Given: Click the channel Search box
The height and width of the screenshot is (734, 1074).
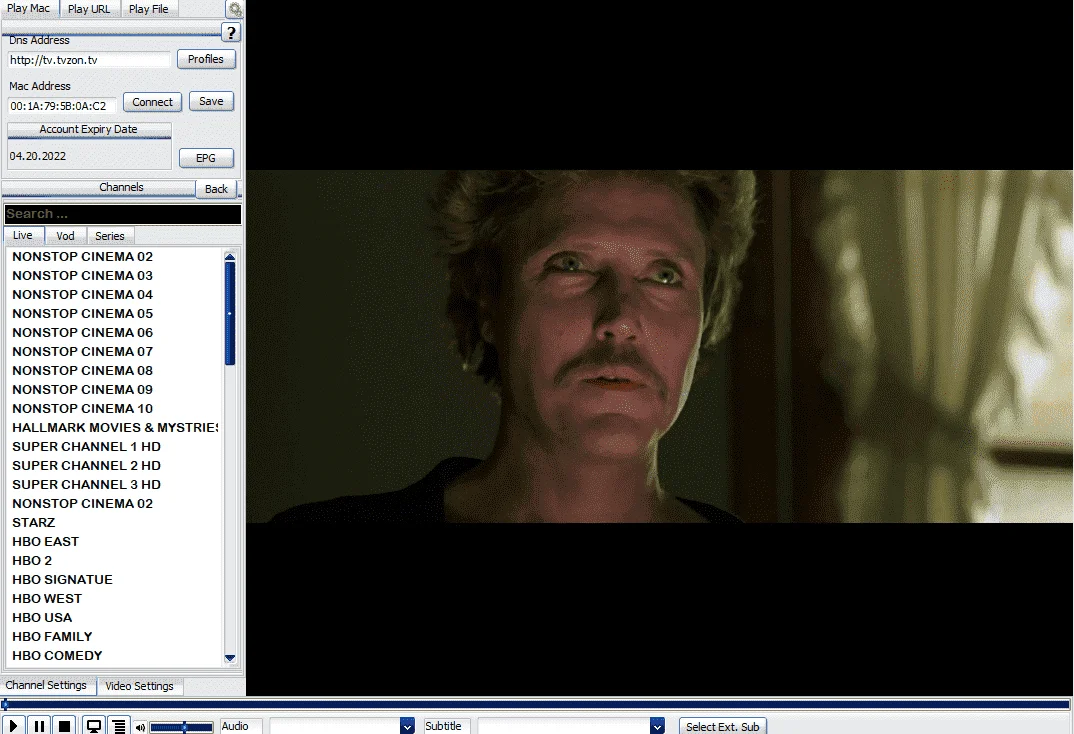Looking at the screenshot, I should click(x=123, y=214).
